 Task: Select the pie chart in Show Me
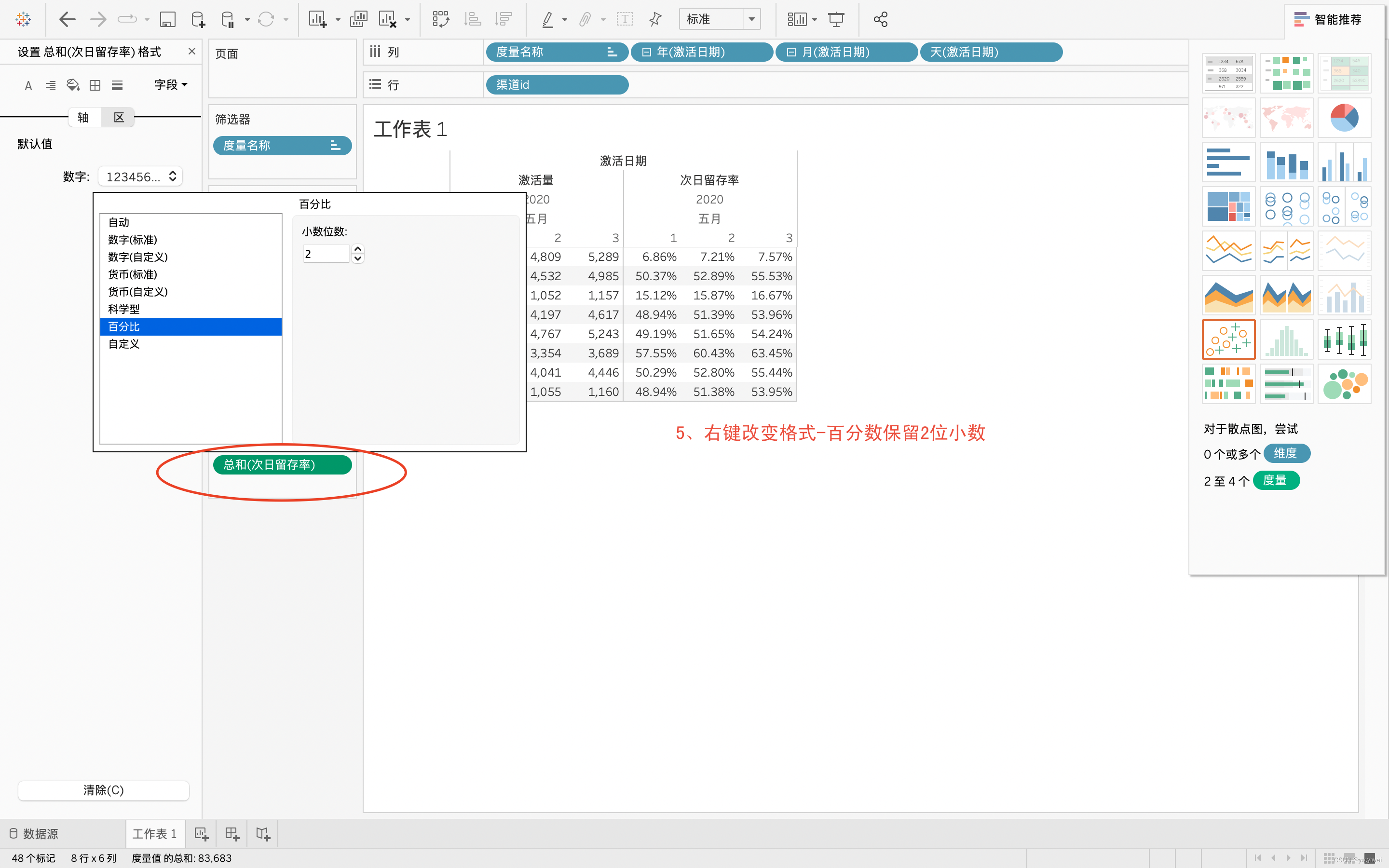(x=1344, y=118)
